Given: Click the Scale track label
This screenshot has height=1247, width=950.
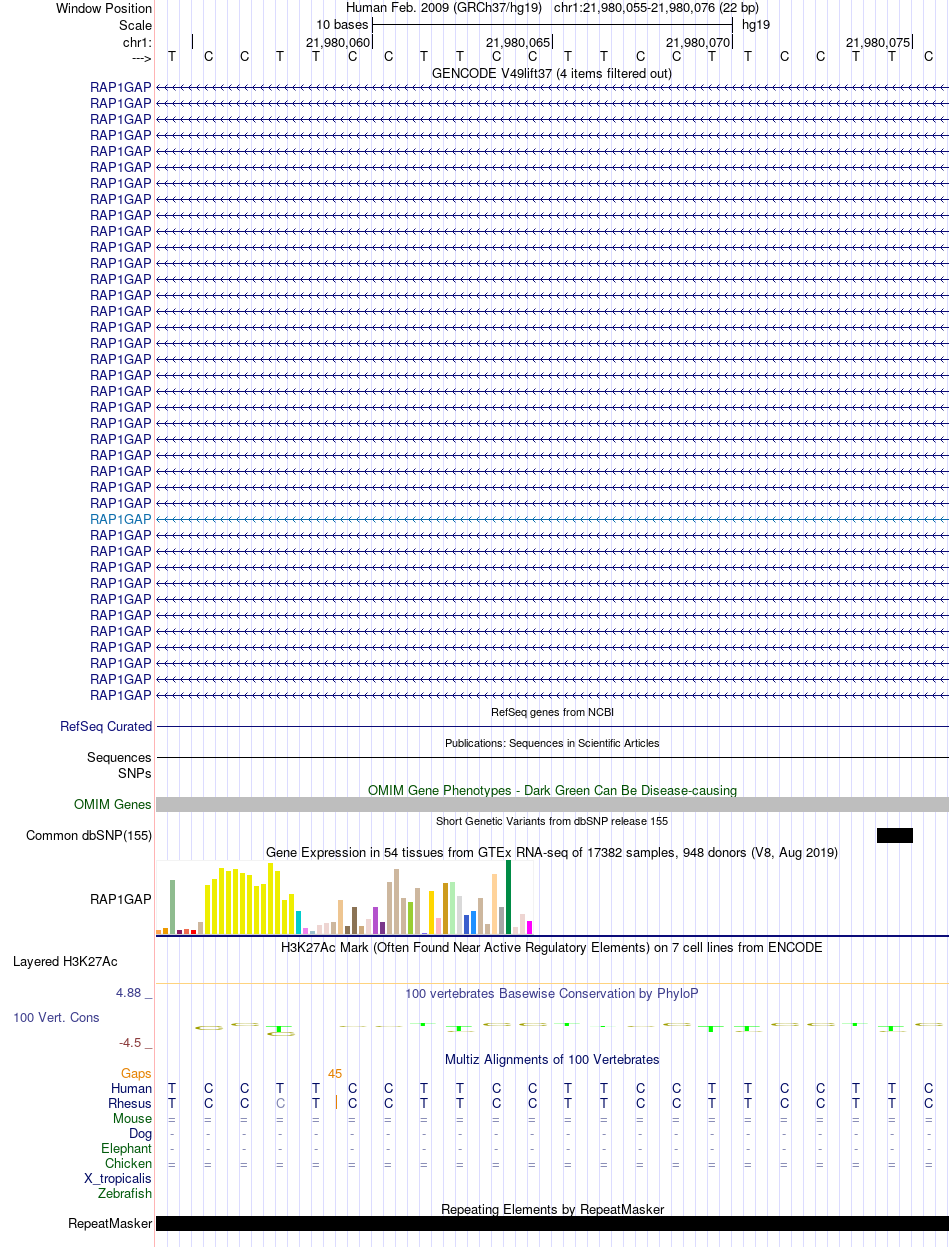Looking at the screenshot, I should tap(135, 25).
